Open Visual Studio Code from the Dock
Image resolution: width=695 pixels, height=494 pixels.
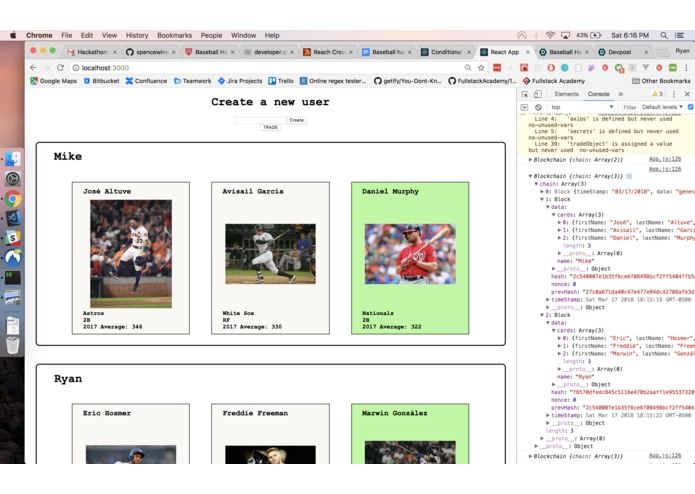click(x=12, y=218)
